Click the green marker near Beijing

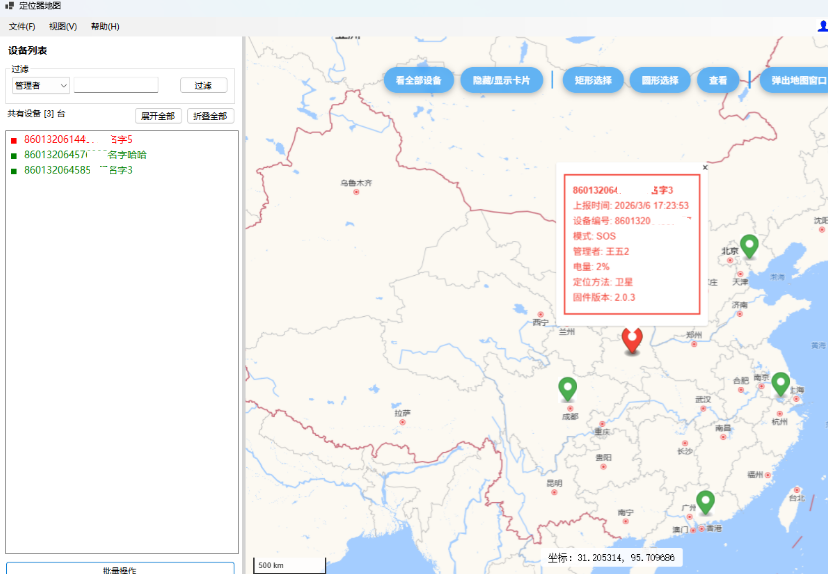pyautogui.click(x=748, y=245)
